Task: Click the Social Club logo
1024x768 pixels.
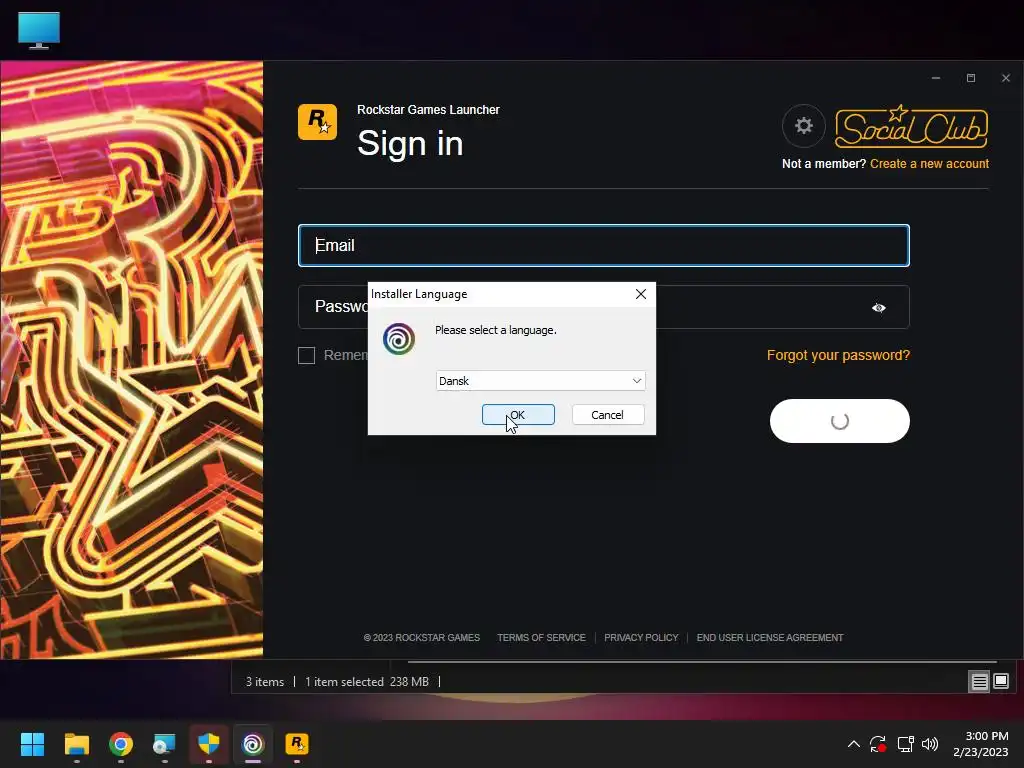Action: (912, 127)
